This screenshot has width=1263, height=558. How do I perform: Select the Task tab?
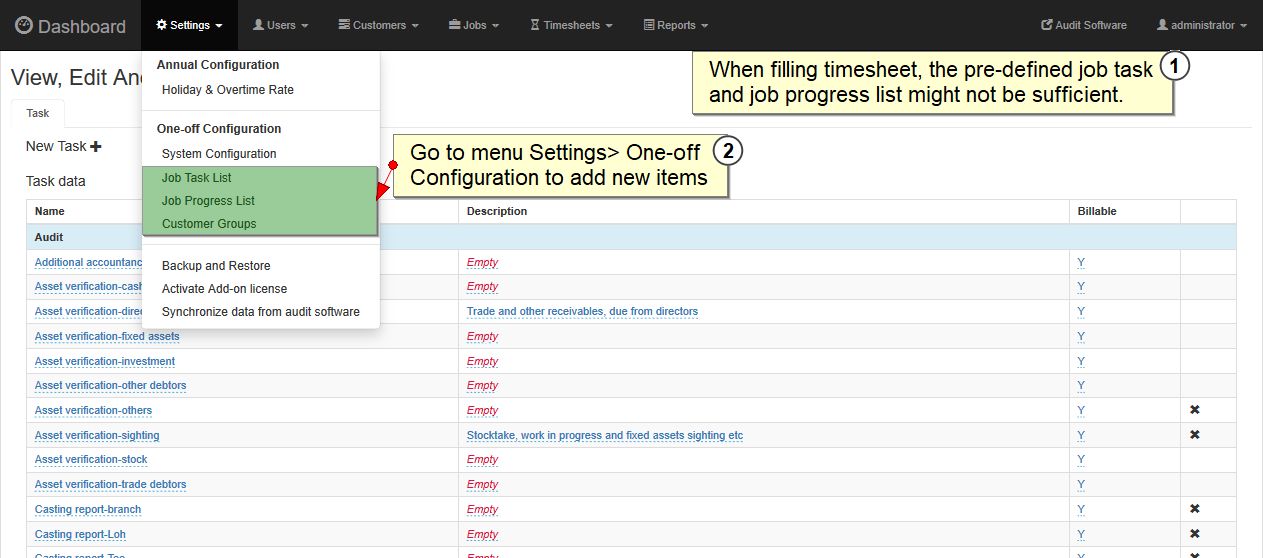38,114
